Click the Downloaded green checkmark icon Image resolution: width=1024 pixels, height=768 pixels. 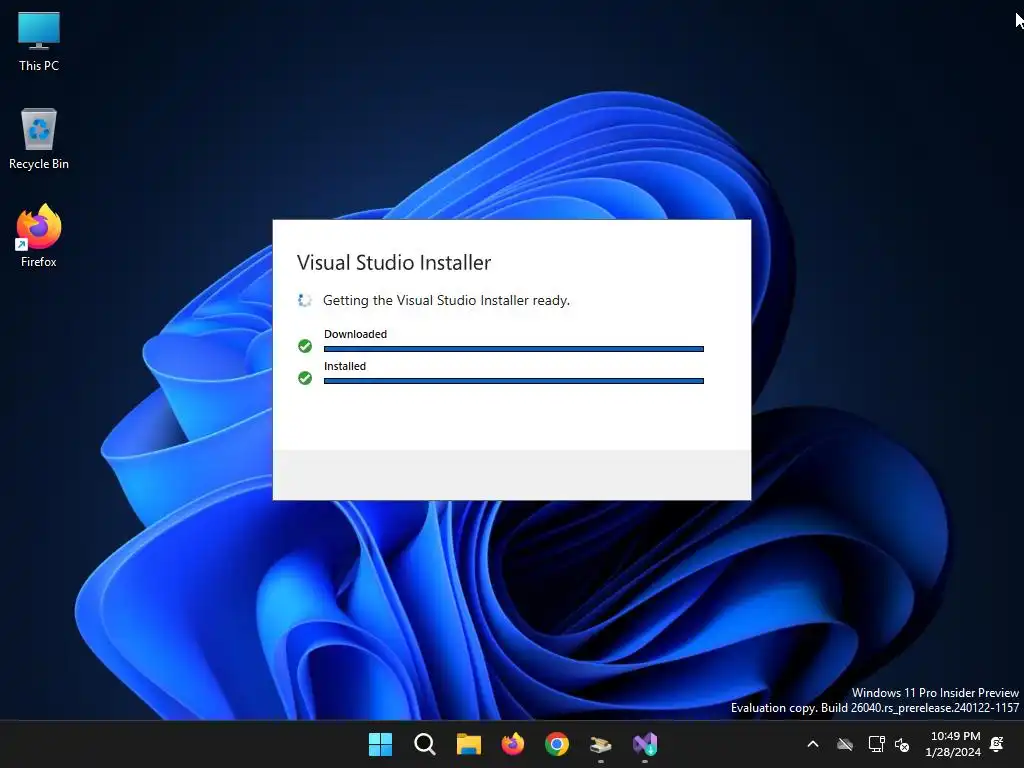click(x=305, y=346)
